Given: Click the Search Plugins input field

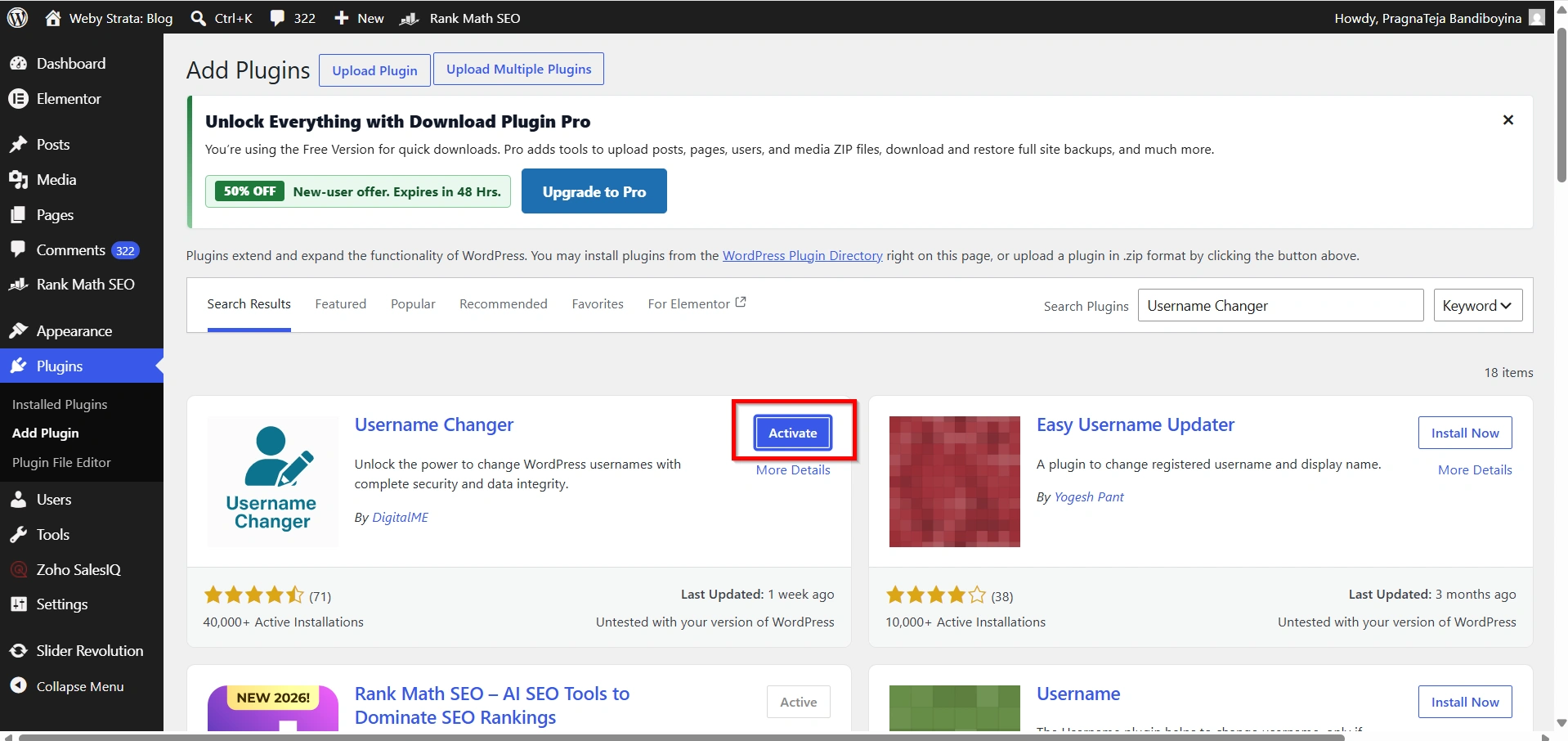Looking at the screenshot, I should coord(1280,305).
